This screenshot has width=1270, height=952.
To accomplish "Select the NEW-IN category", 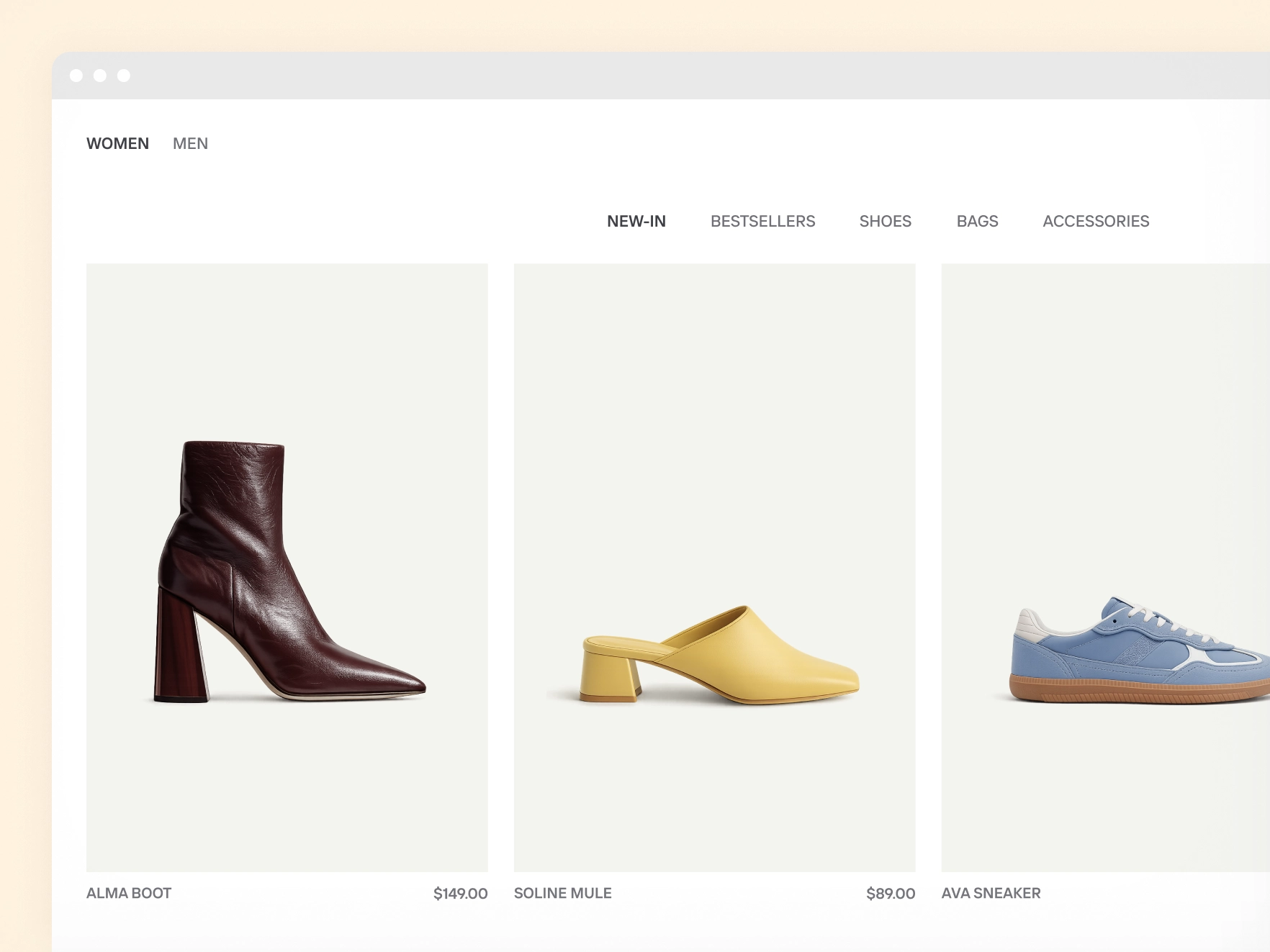I will [x=636, y=221].
